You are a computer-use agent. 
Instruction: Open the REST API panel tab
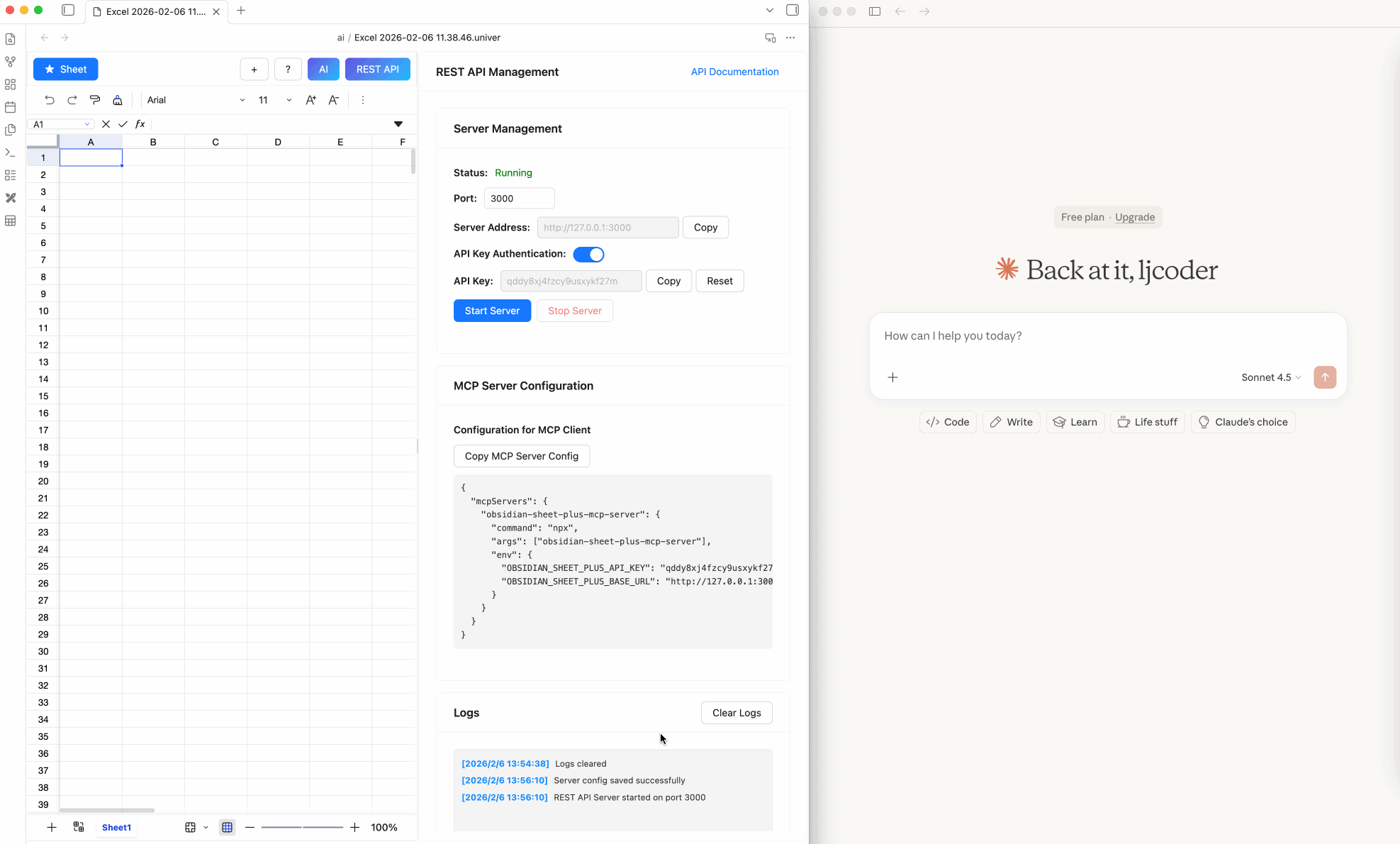(377, 69)
